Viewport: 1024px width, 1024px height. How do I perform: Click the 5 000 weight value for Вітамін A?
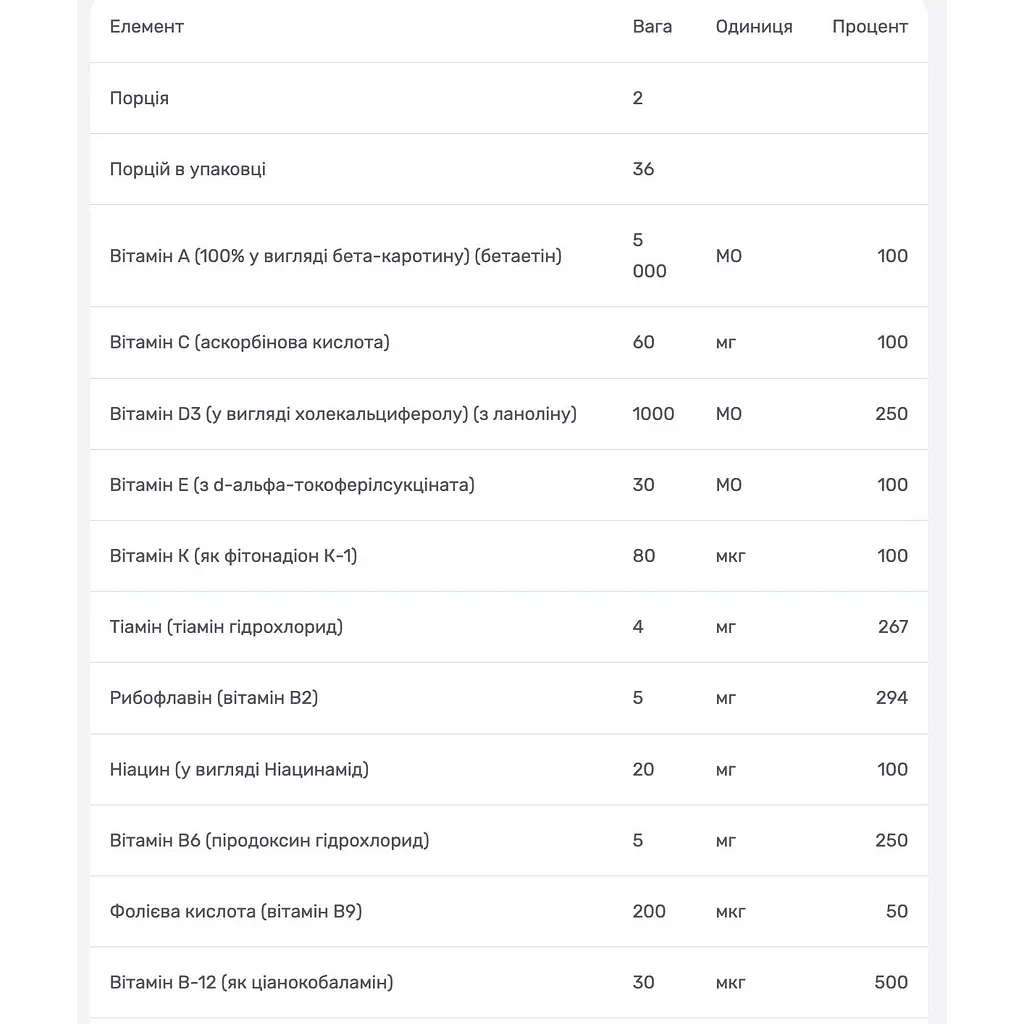(x=649, y=256)
